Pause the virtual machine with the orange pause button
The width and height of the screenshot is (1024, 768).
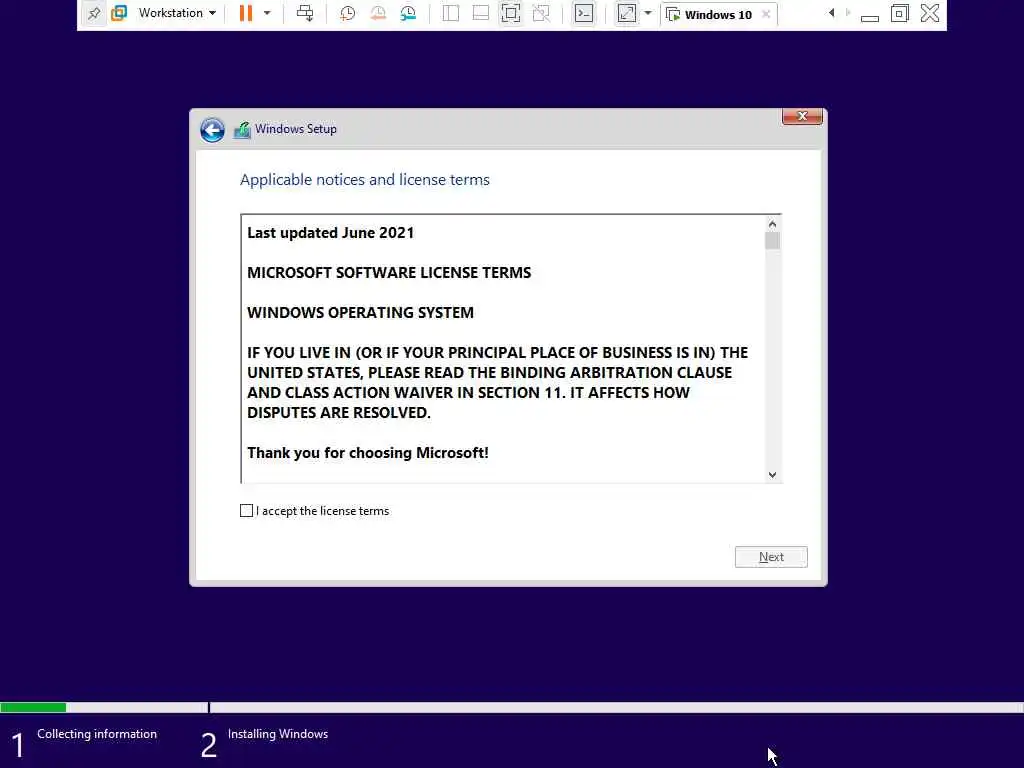click(x=246, y=13)
